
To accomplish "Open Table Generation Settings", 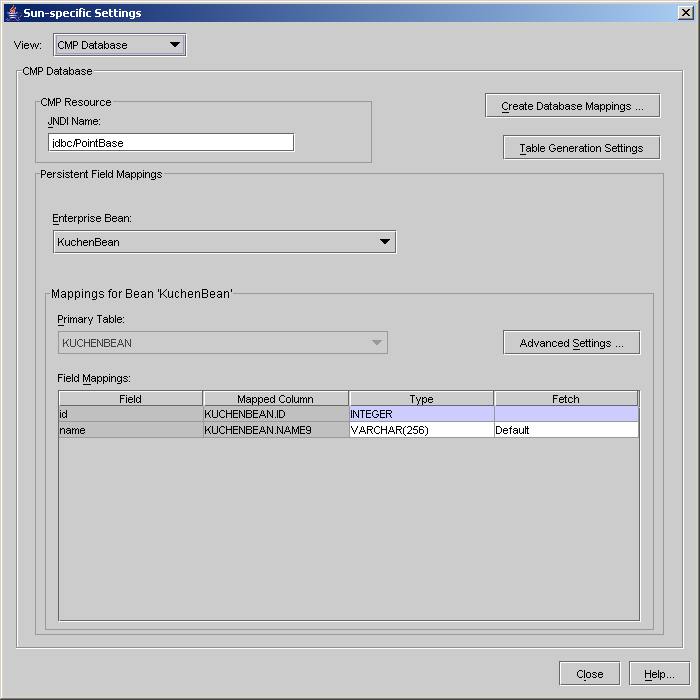I will coord(581,148).
